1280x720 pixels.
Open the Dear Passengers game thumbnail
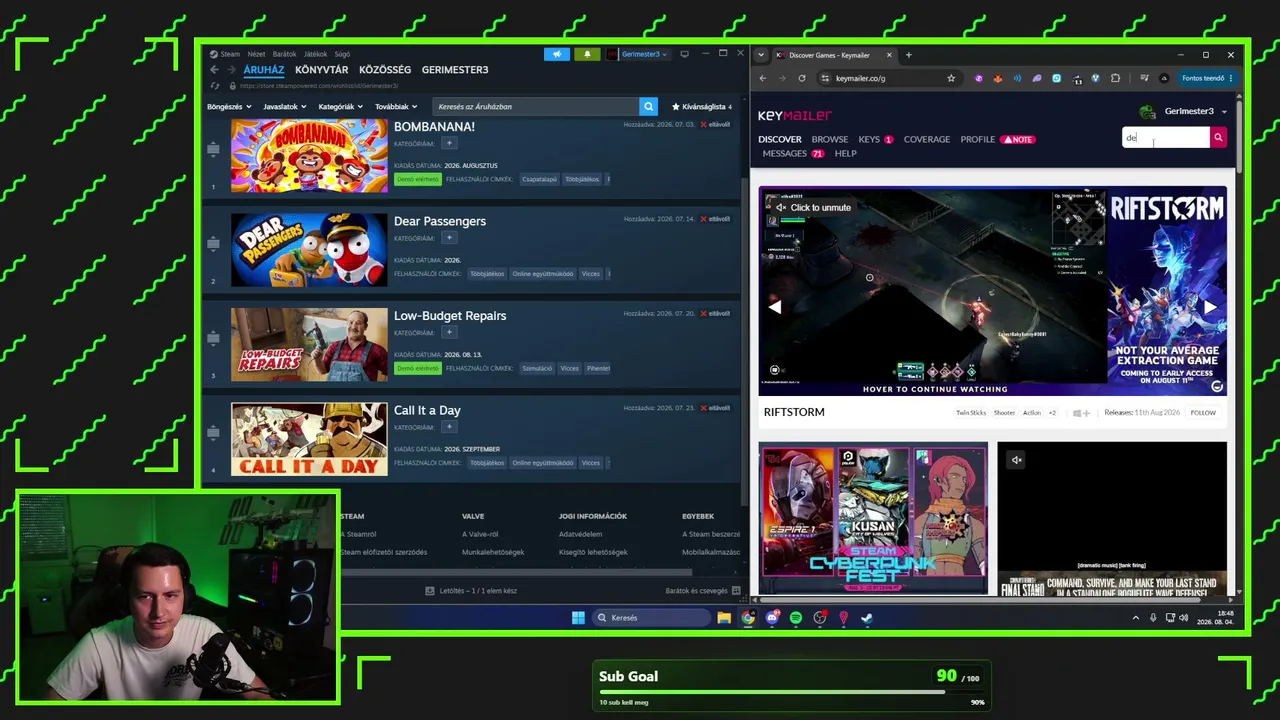pos(309,250)
